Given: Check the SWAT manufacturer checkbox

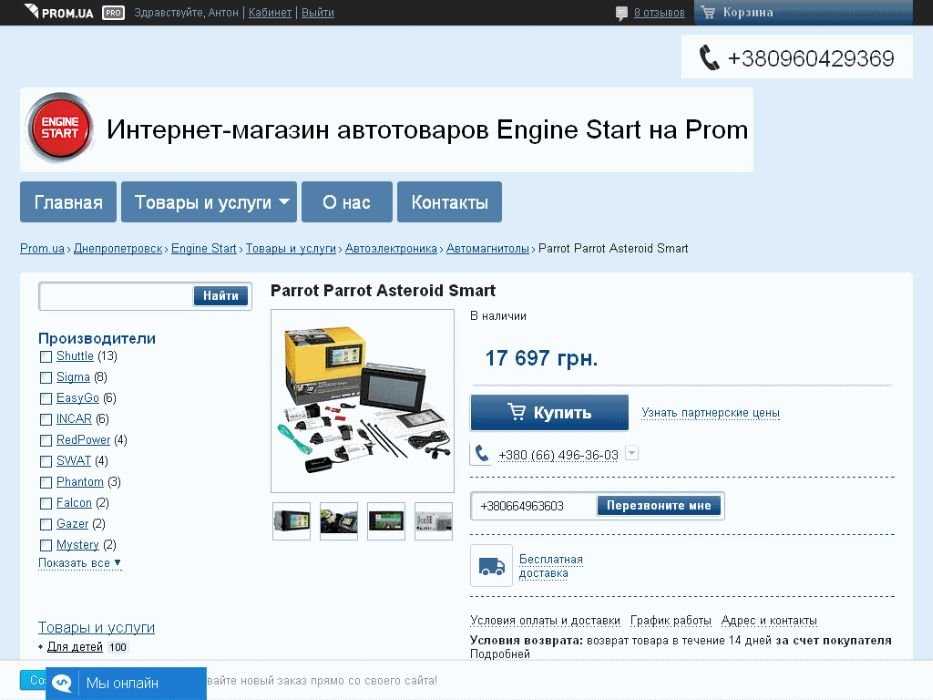Looking at the screenshot, I should 46,461.
